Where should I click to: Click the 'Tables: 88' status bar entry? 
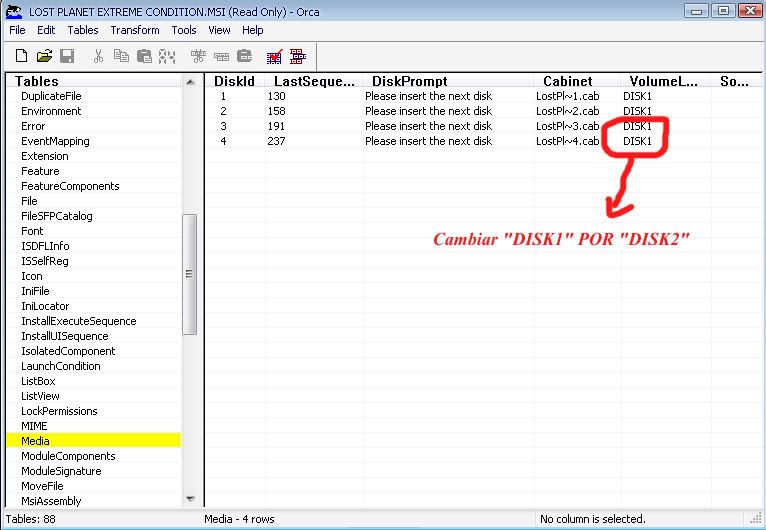click(31, 519)
